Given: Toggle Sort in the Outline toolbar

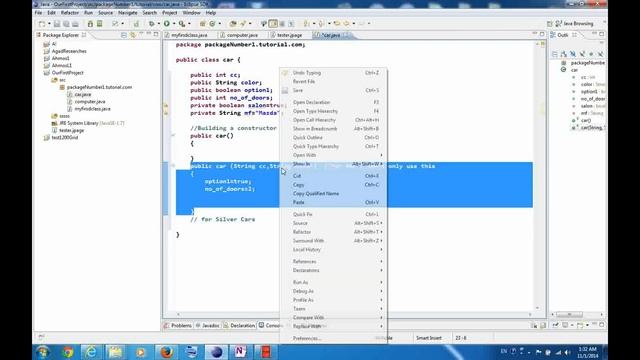Looking at the screenshot, I should click(564, 54).
